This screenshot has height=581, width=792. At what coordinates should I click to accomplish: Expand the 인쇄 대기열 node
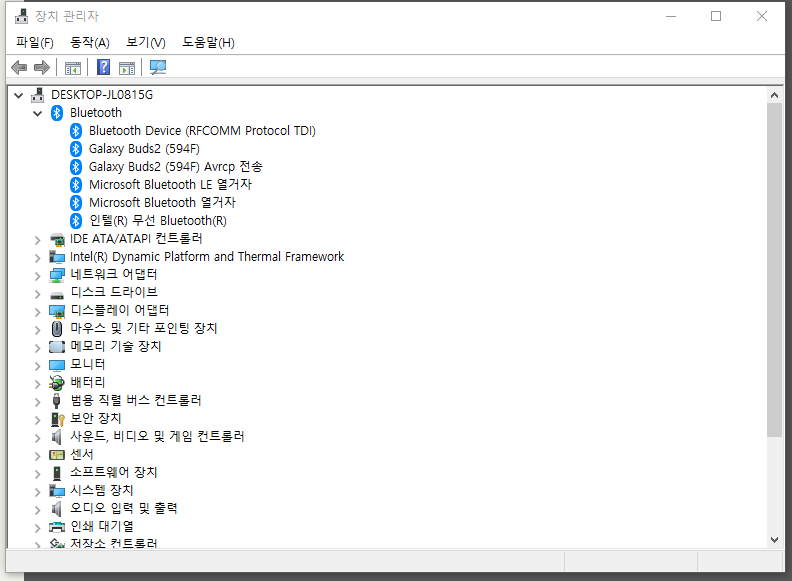pos(37,528)
